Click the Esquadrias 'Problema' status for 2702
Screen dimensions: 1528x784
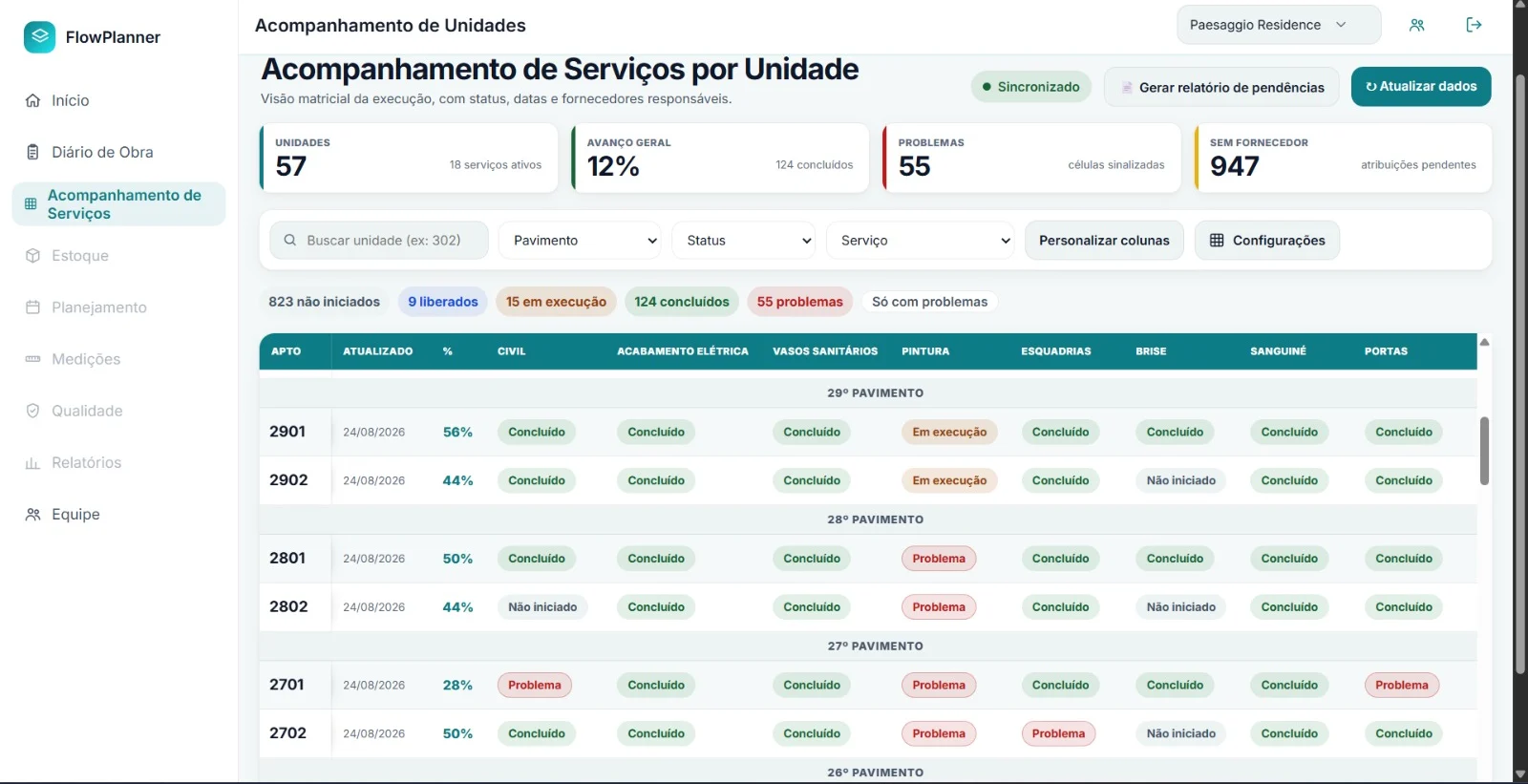[x=1058, y=734]
